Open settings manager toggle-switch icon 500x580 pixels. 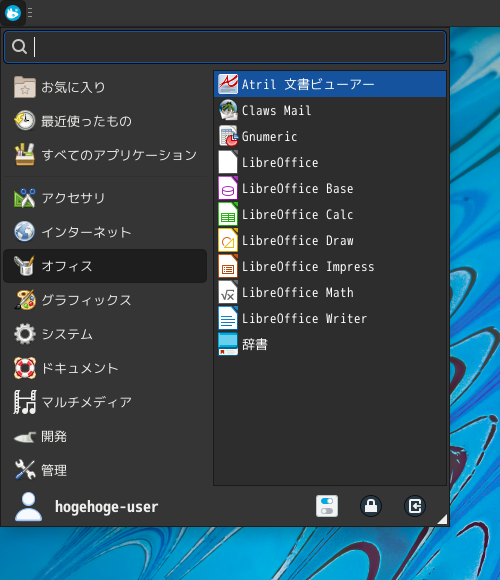click(x=327, y=506)
